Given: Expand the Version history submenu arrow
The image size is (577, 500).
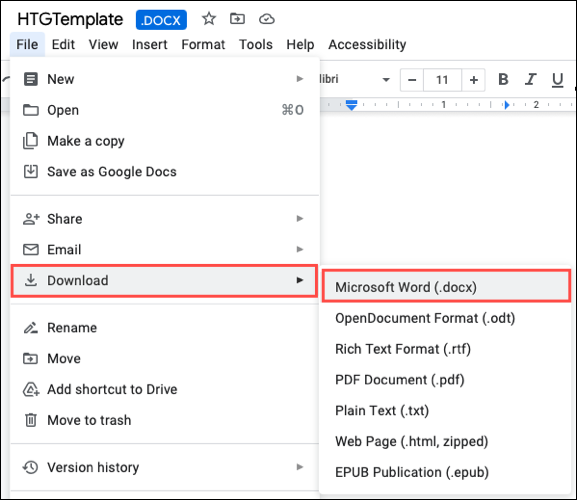Looking at the screenshot, I should (300, 467).
